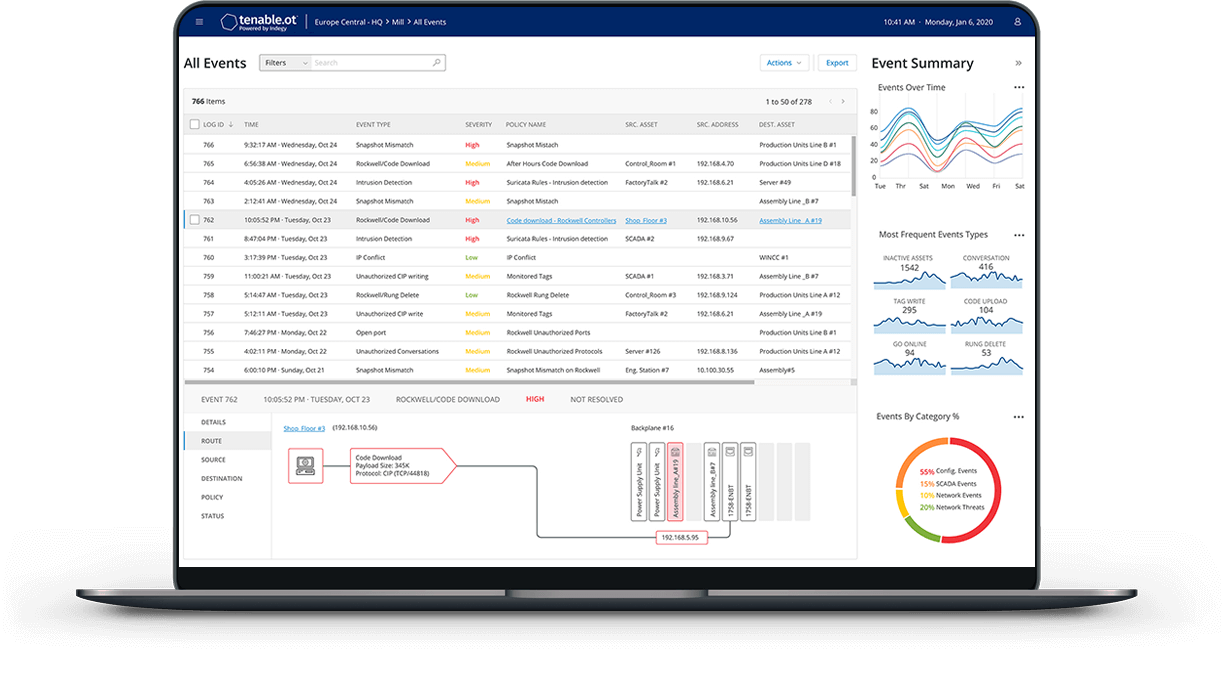Click the user profile icon

(x=1018, y=21)
